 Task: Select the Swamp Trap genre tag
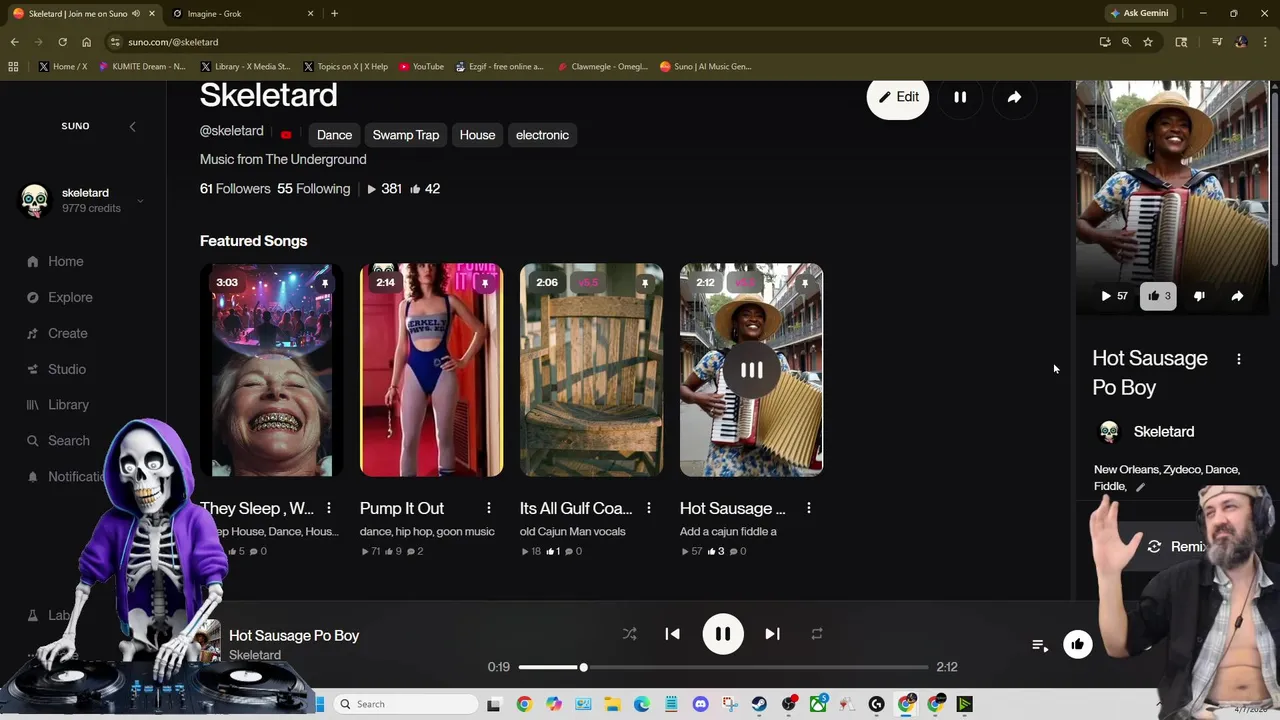coord(406,135)
